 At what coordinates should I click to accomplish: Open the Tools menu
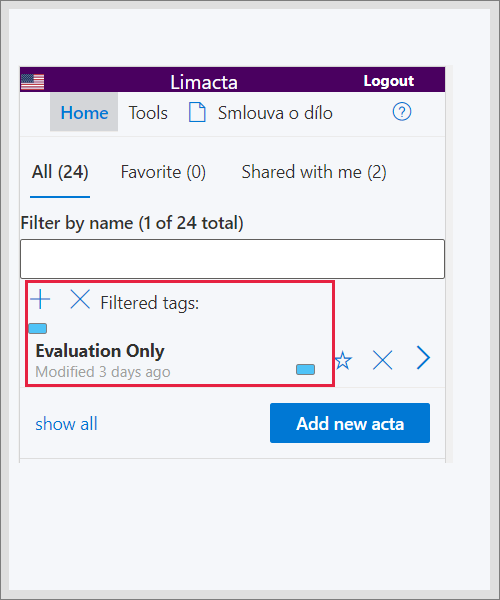point(148,113)
